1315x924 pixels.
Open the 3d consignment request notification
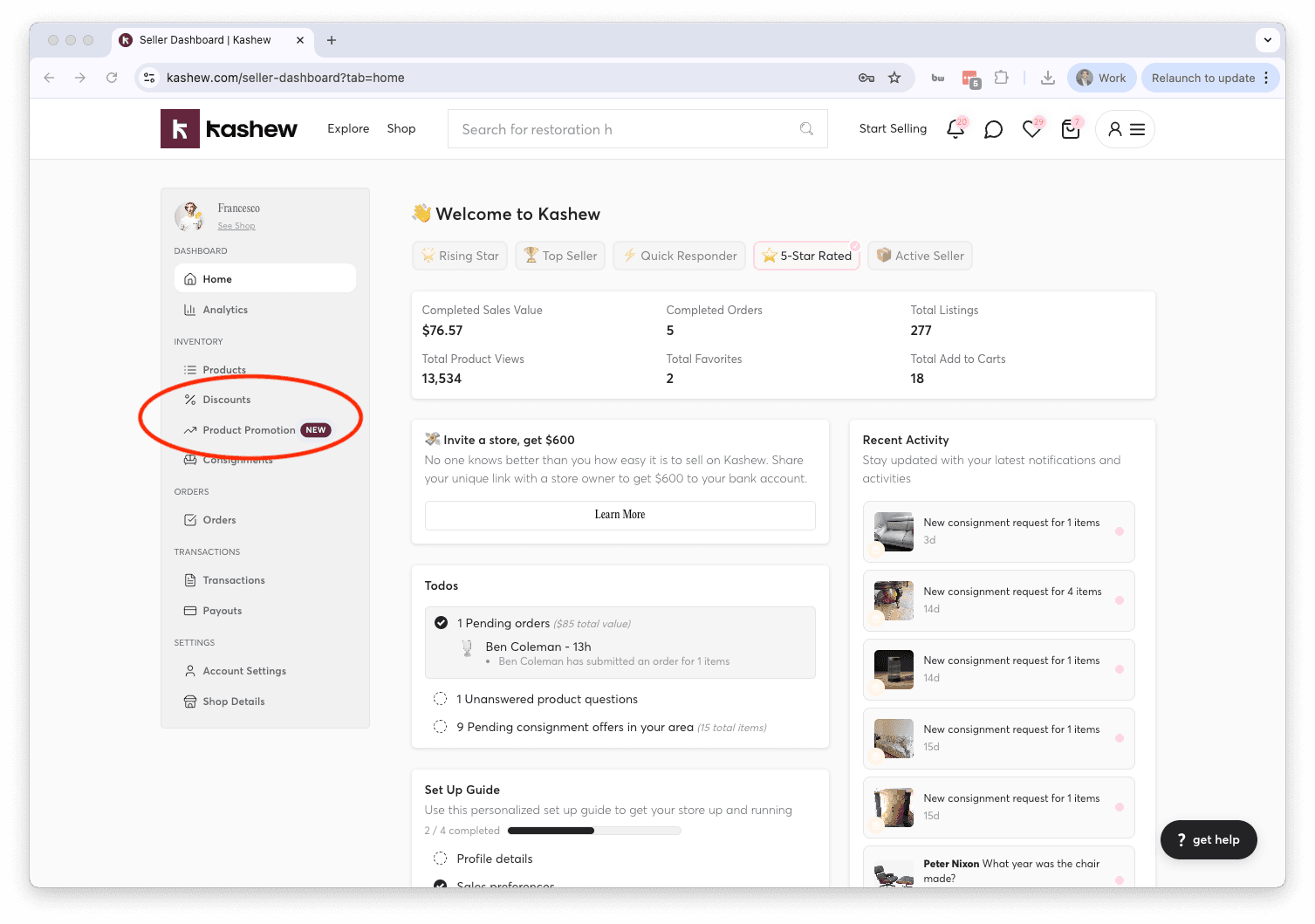(999, 531)
